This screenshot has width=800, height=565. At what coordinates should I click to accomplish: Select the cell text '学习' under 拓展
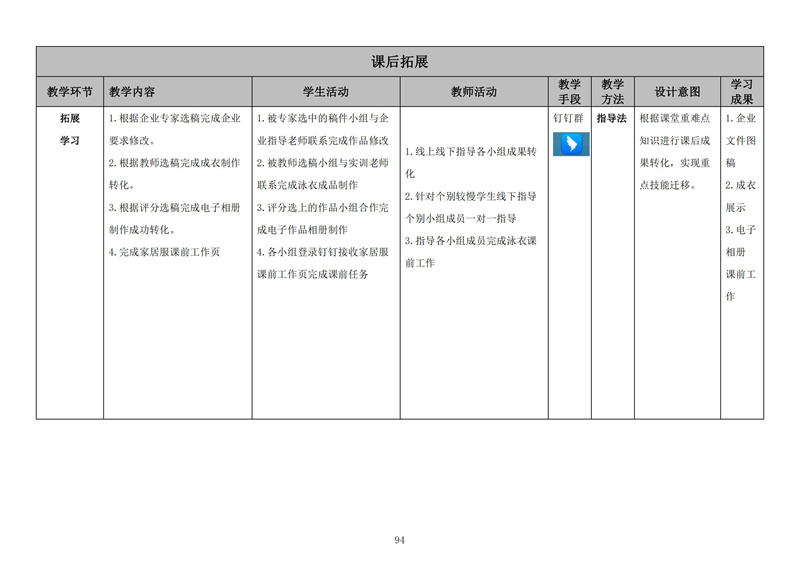pyautogui.click(x=70, y=140)
